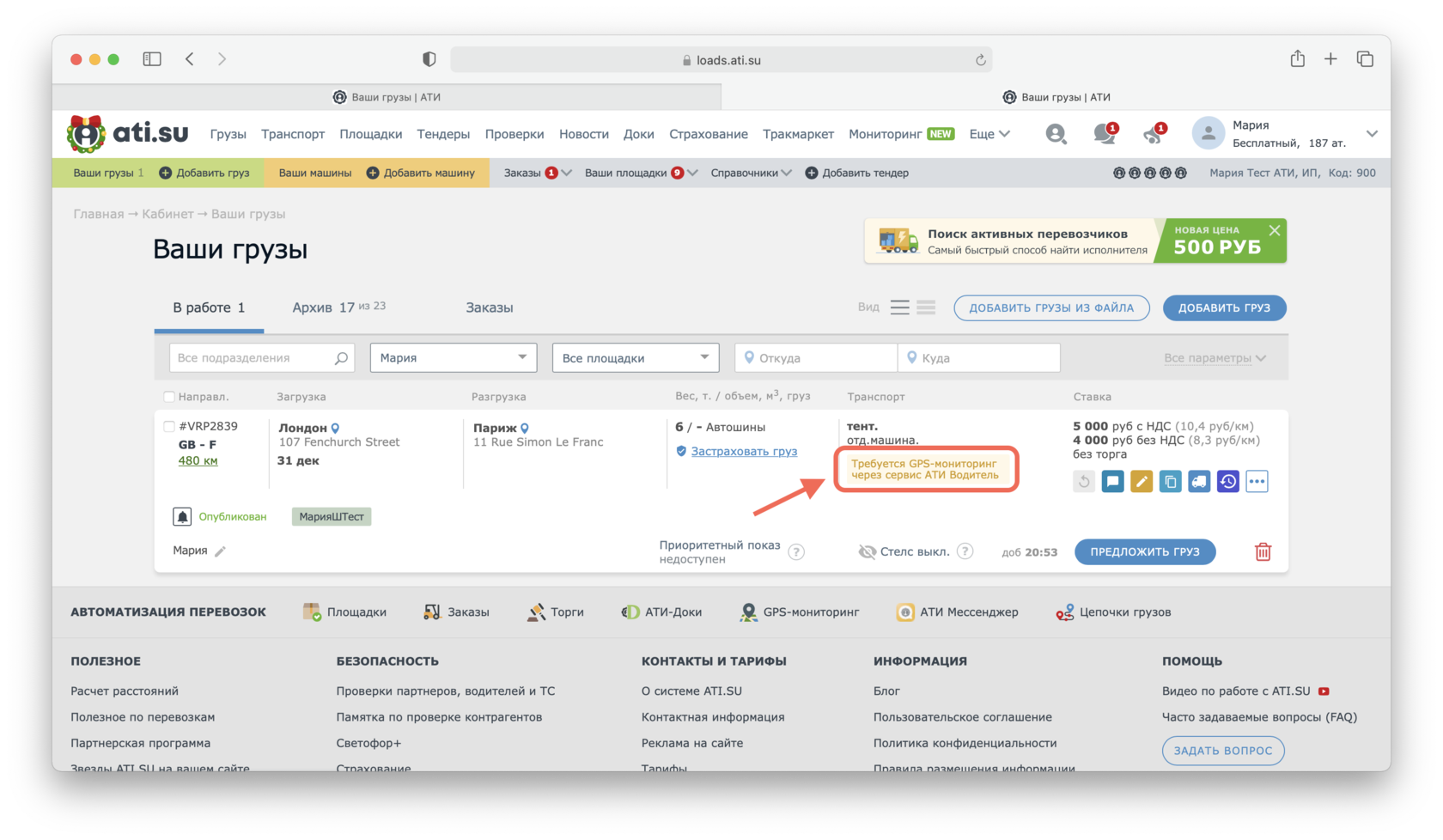Open the Мария contact dropdown filter
The width and height of the screenshot is (1443, 840).
(454, 358)
